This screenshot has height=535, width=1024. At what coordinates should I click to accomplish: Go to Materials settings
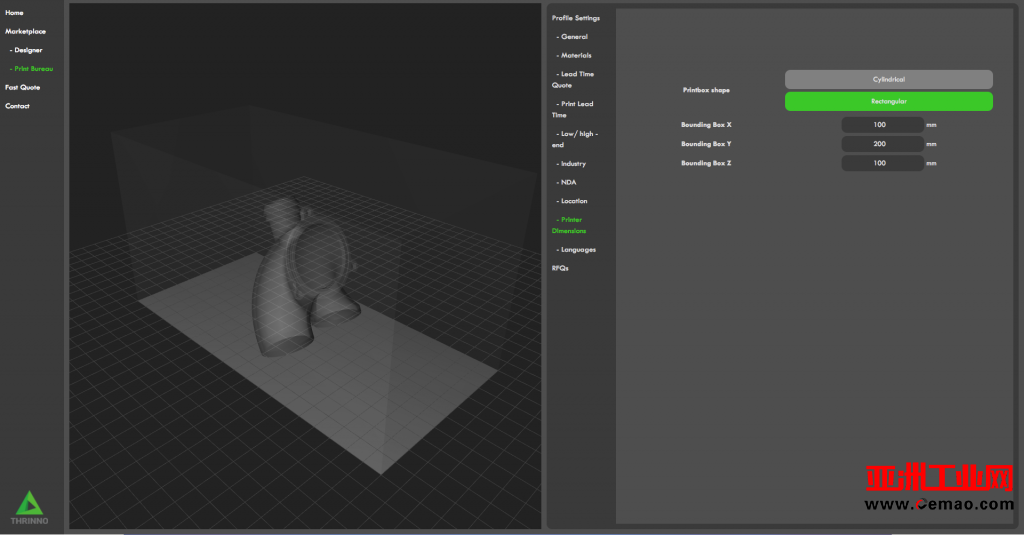pos(574,56)
